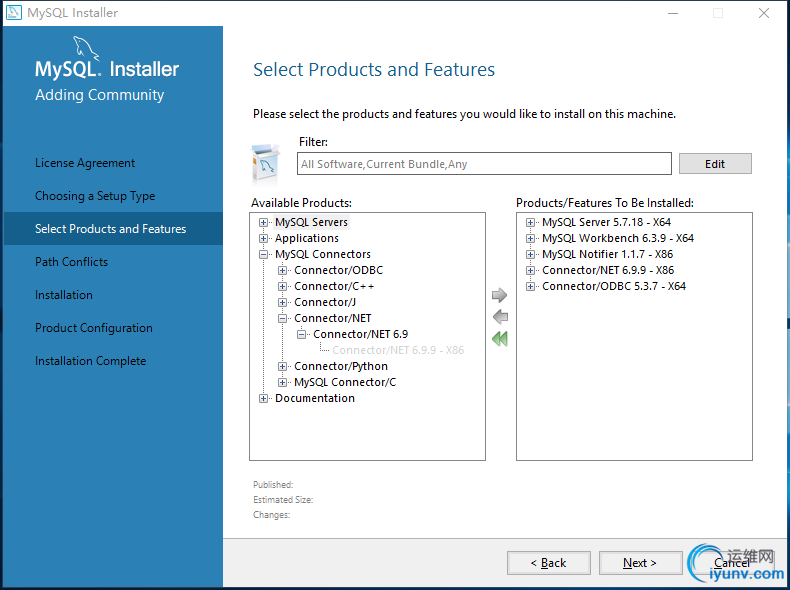This screenshot has height=590, width=790.
Task: Collapse the Connector/NET node
Action: point(282,318)
